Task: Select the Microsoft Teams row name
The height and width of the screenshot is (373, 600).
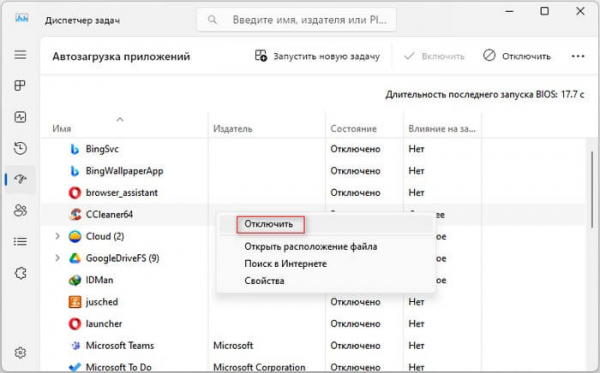Action: (120, 345)
